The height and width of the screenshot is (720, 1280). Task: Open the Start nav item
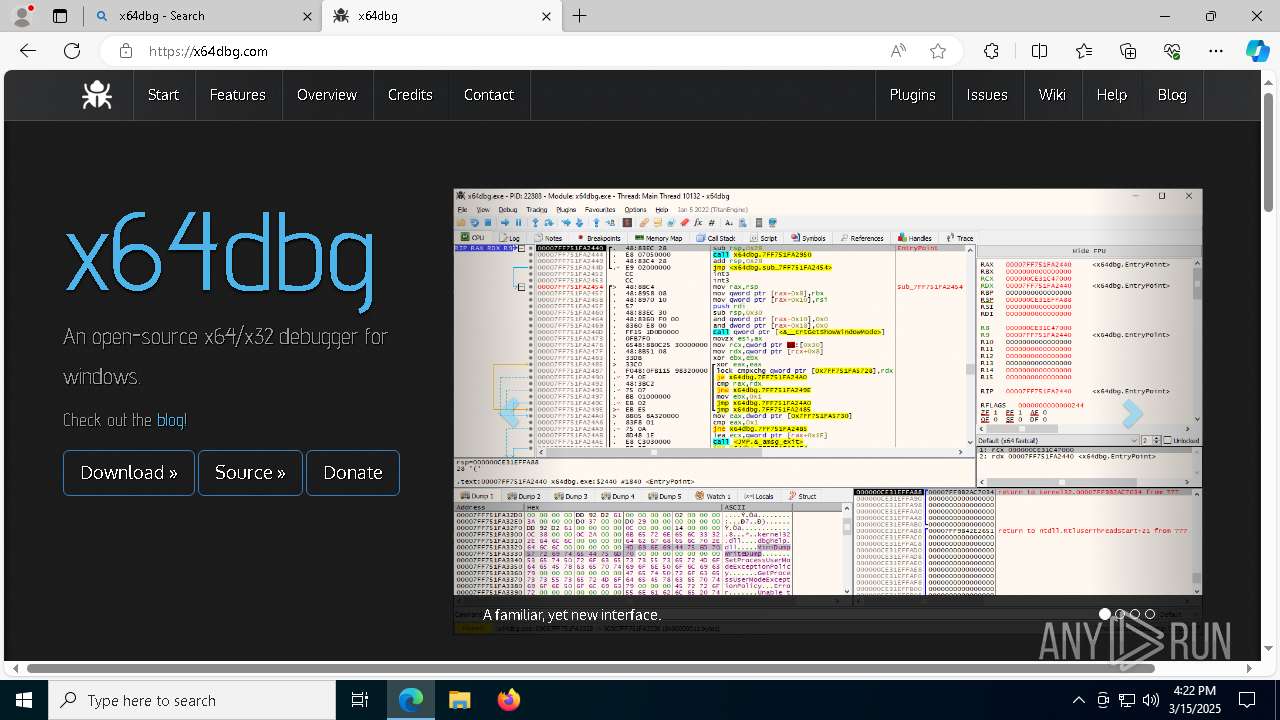coord(163,95)
